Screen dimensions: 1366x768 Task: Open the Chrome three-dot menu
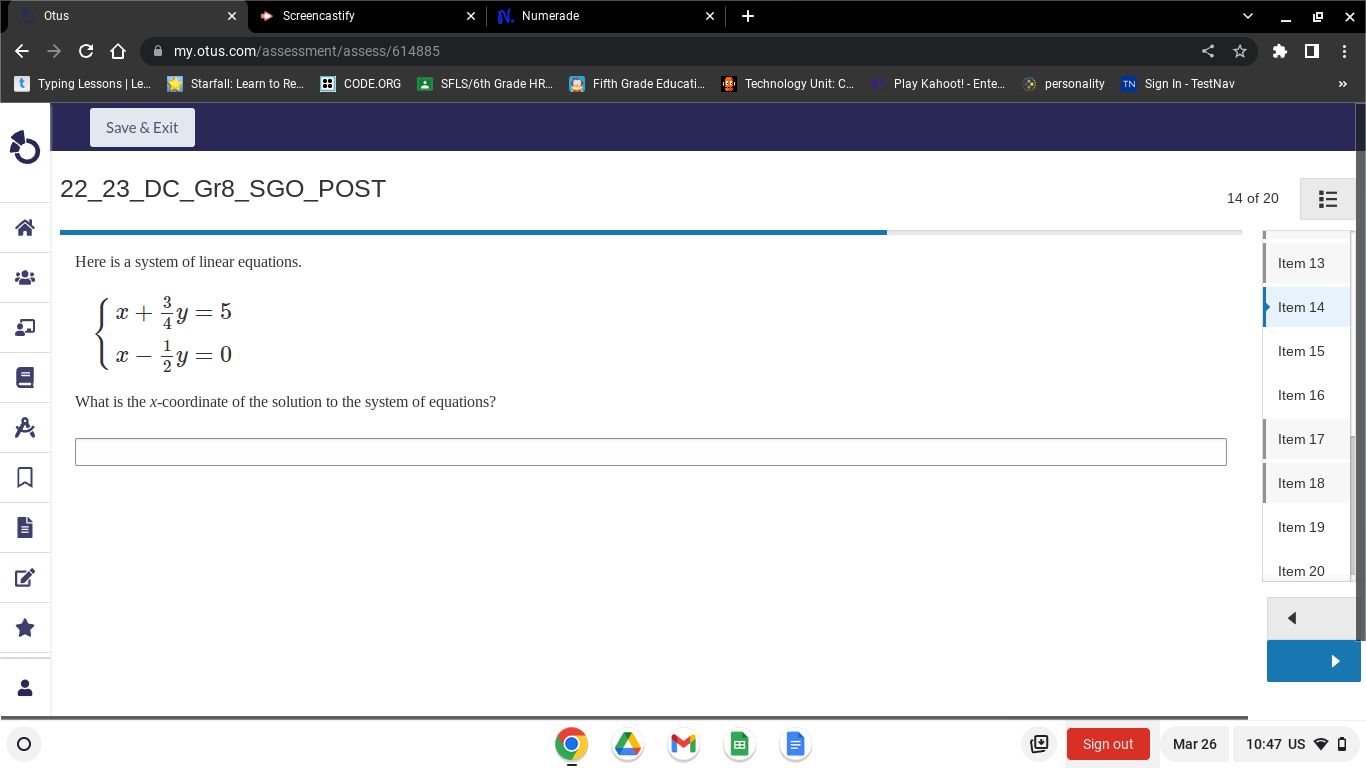coord(1344,51)
